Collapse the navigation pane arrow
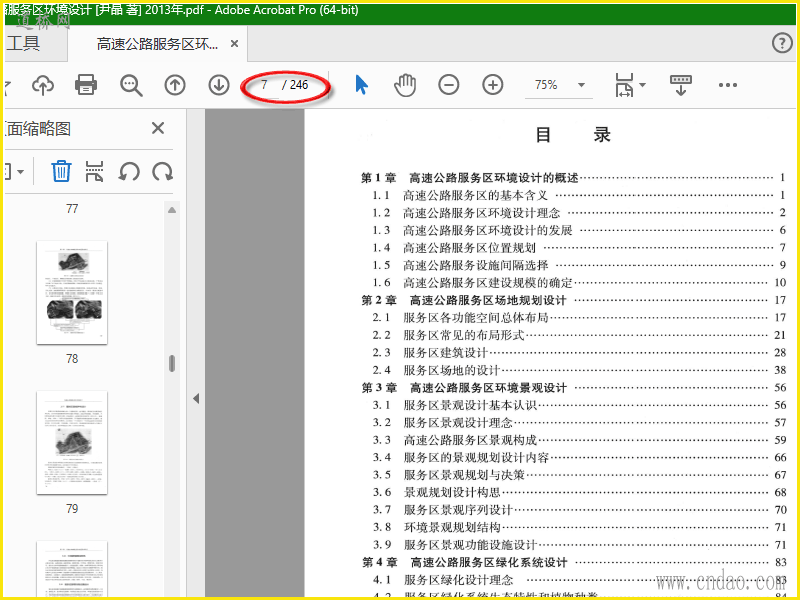This screenshot has height=600, width=800. pos(196,398)
